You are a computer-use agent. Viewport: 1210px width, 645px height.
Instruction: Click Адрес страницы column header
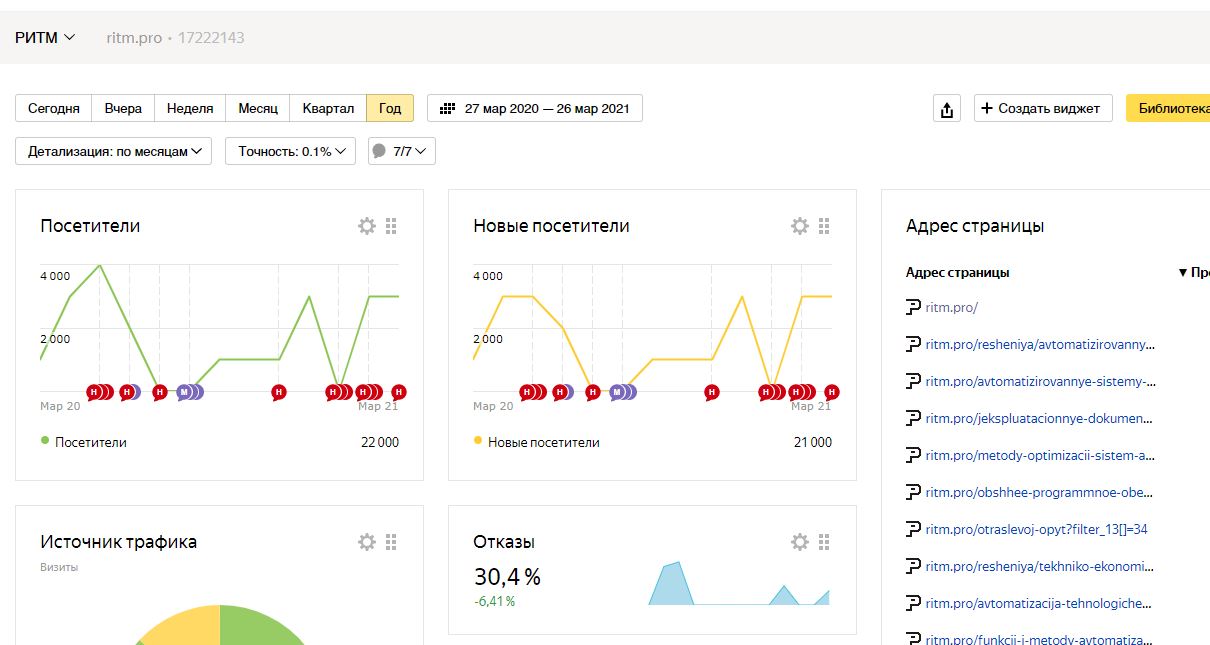[957, 272]
